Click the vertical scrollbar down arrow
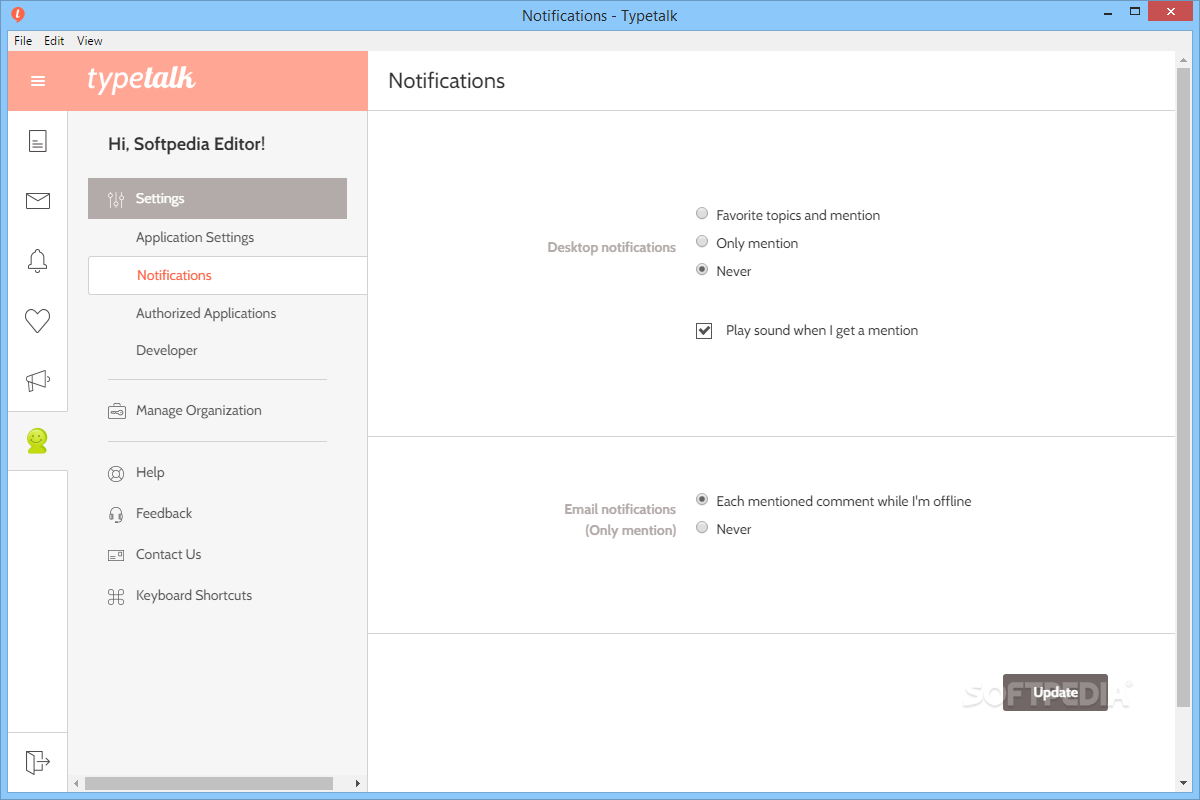 click(x=1184, y=784)
